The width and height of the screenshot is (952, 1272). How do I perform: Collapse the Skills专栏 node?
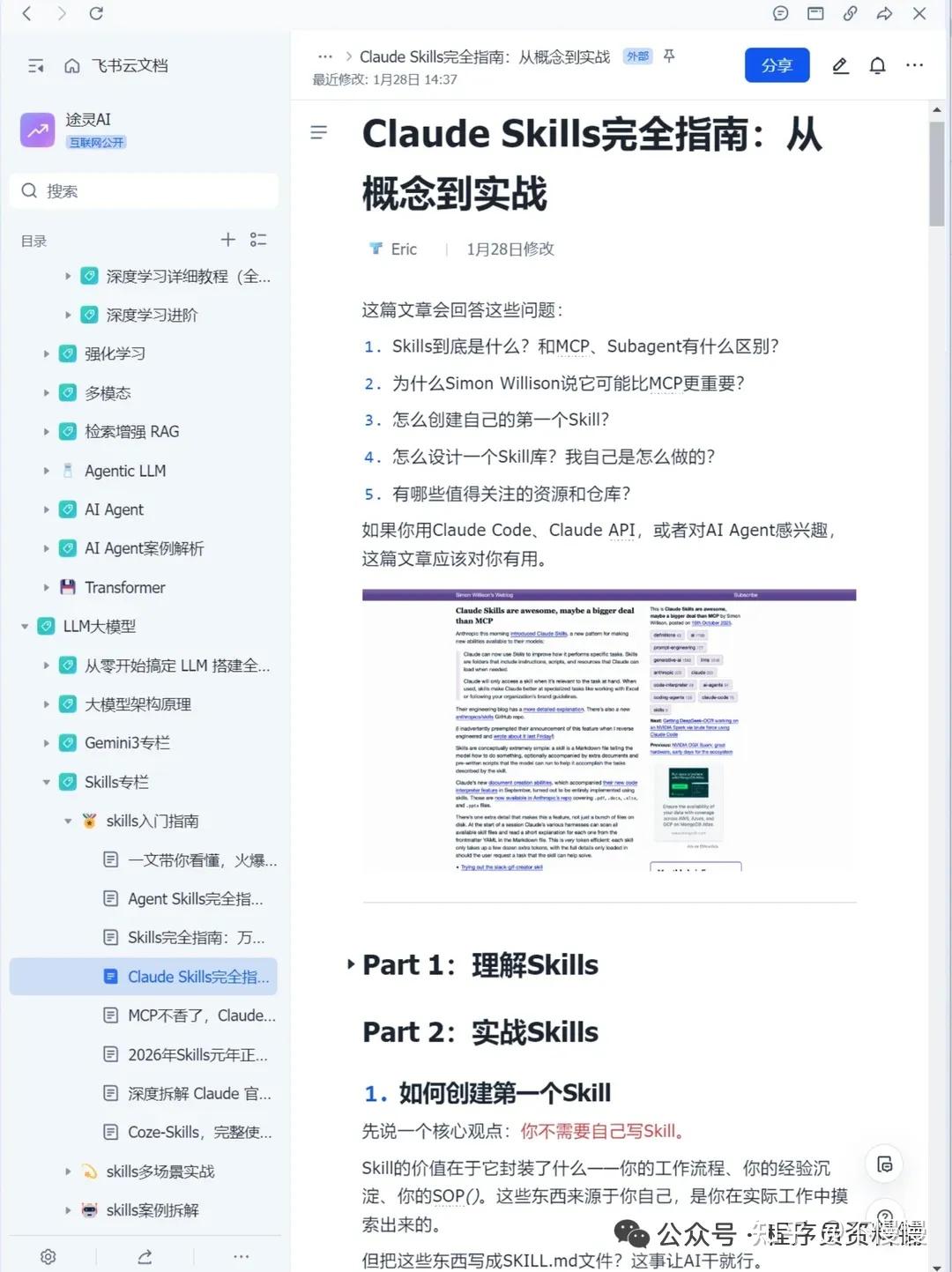click(x=47, y=782)
